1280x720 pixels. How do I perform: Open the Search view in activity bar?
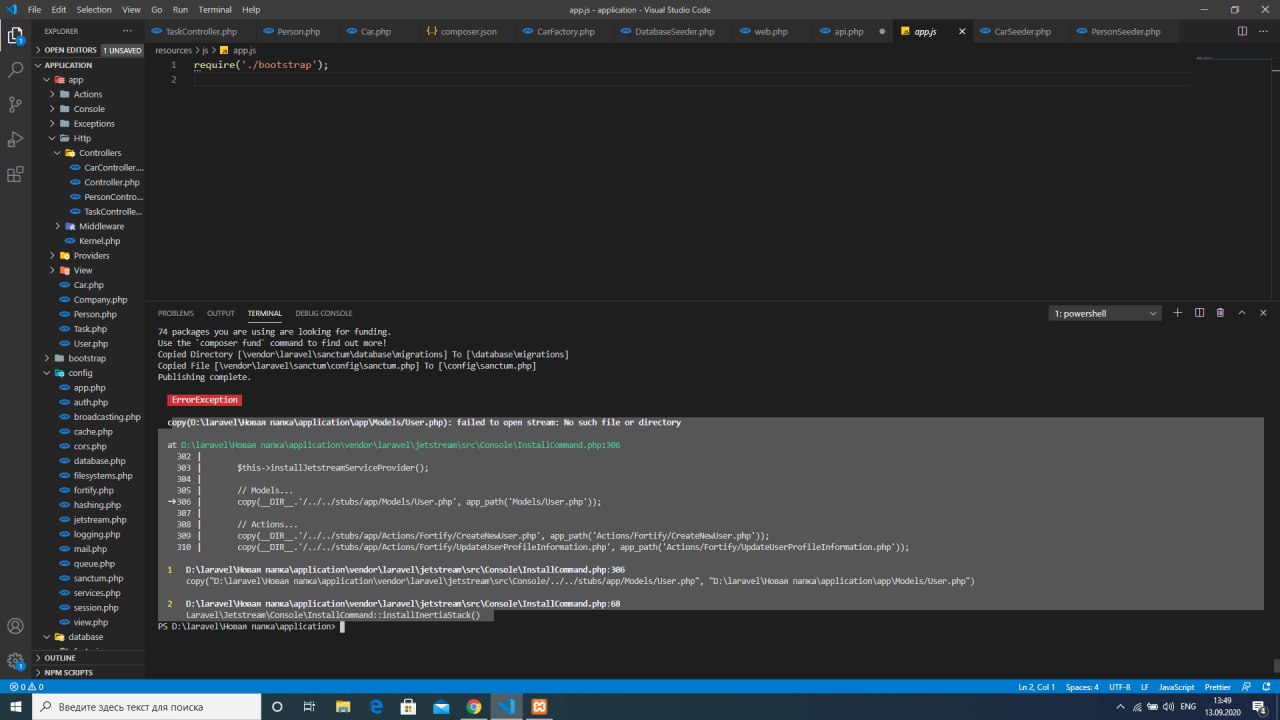[15, 70]
